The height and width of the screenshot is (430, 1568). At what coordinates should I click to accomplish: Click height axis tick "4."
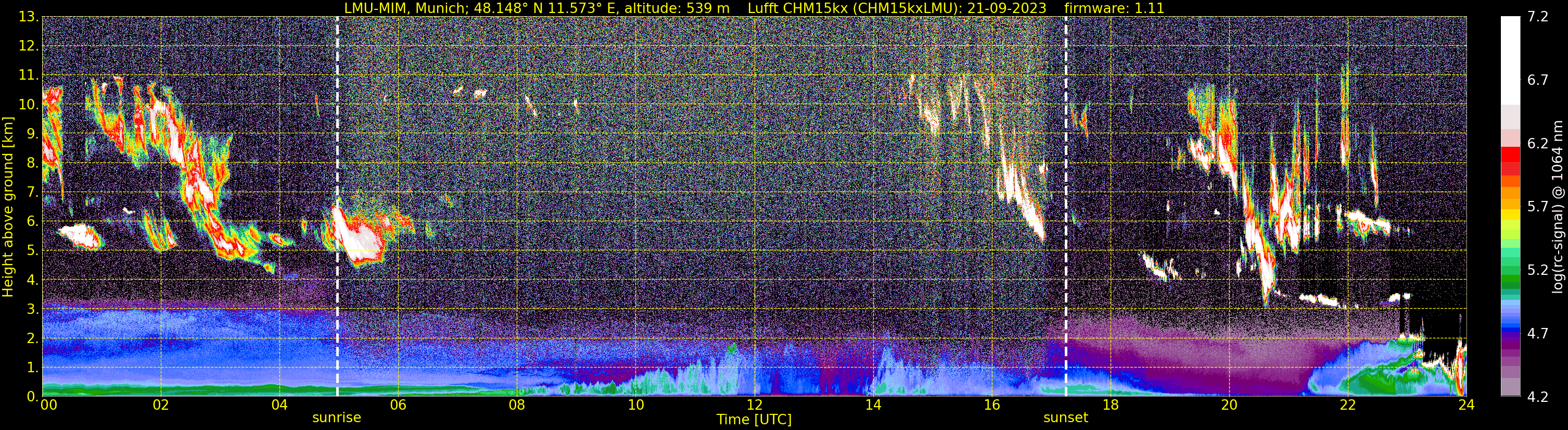(x=32, y=280)
